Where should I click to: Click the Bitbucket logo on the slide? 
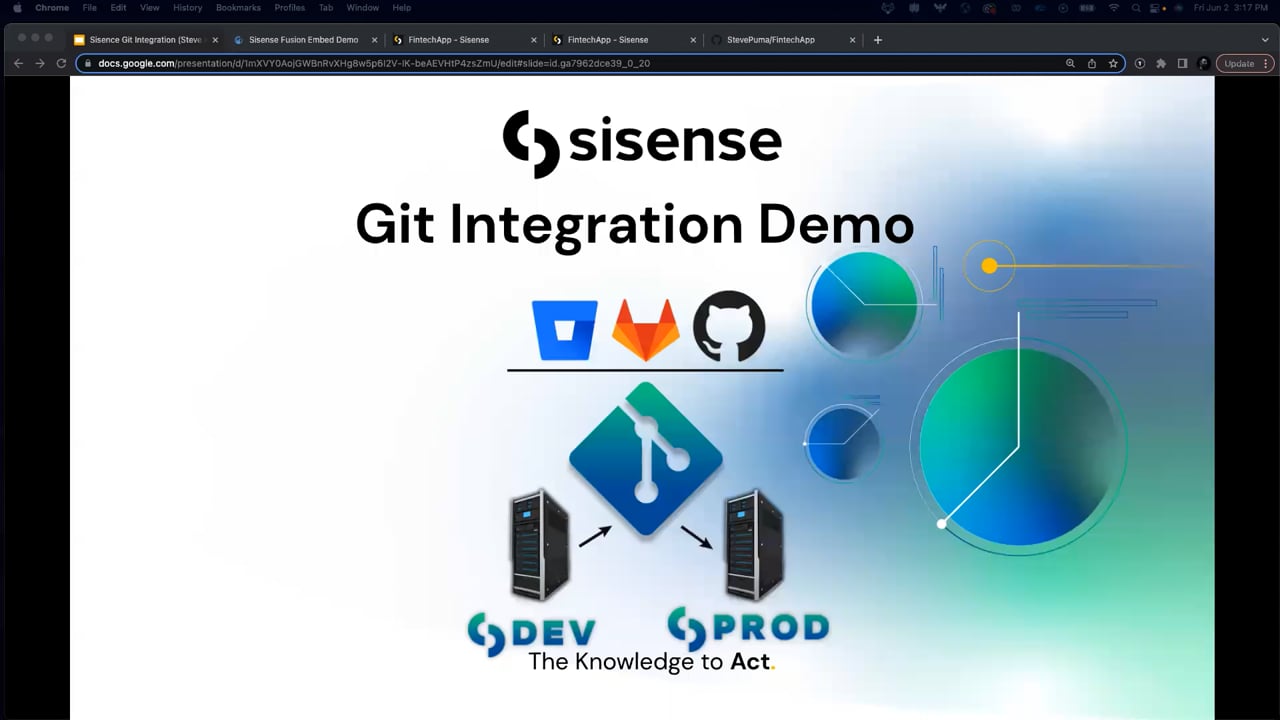pos(565,328)
